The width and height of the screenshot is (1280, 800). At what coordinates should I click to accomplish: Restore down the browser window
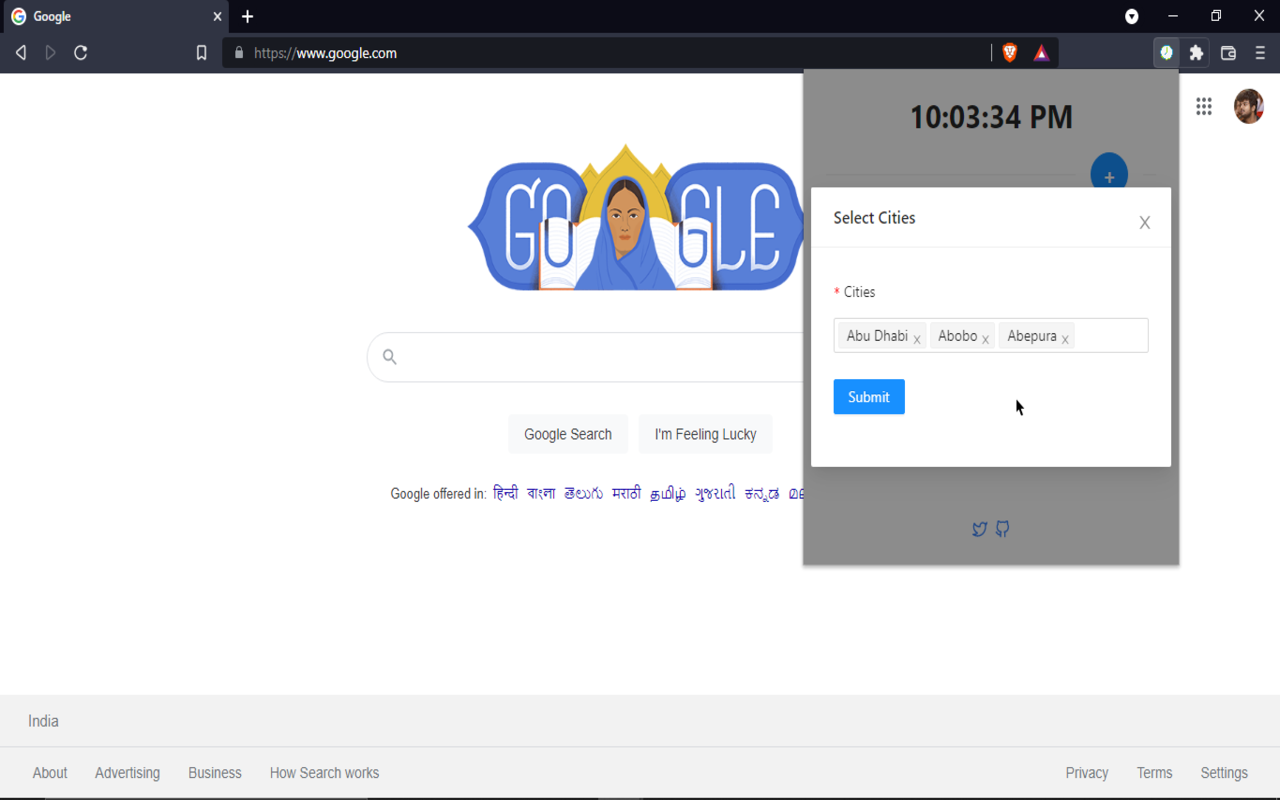click(x=1216, y=16)
